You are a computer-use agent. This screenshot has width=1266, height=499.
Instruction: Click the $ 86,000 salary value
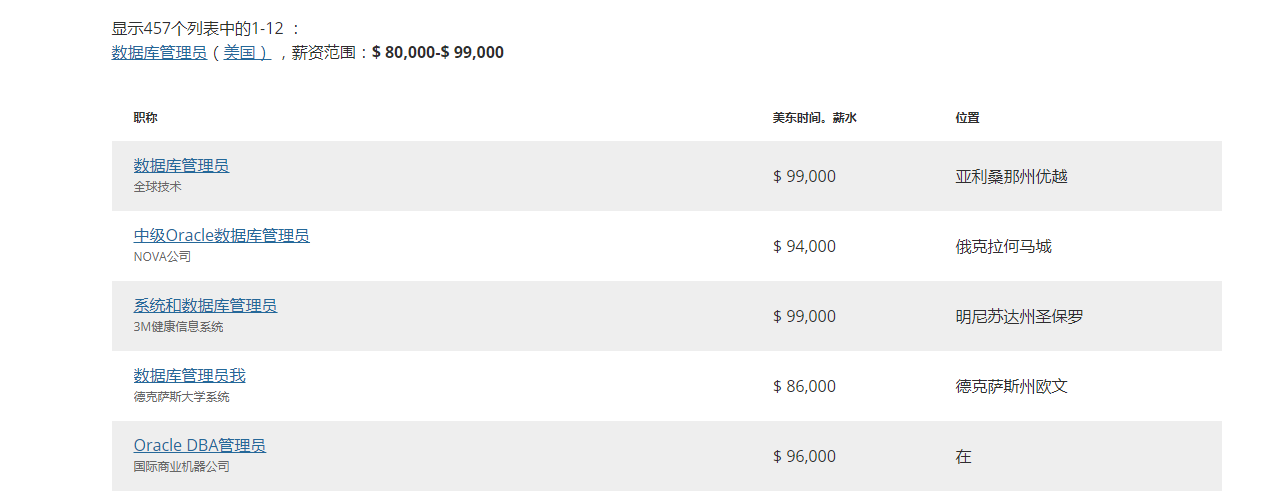804,386
